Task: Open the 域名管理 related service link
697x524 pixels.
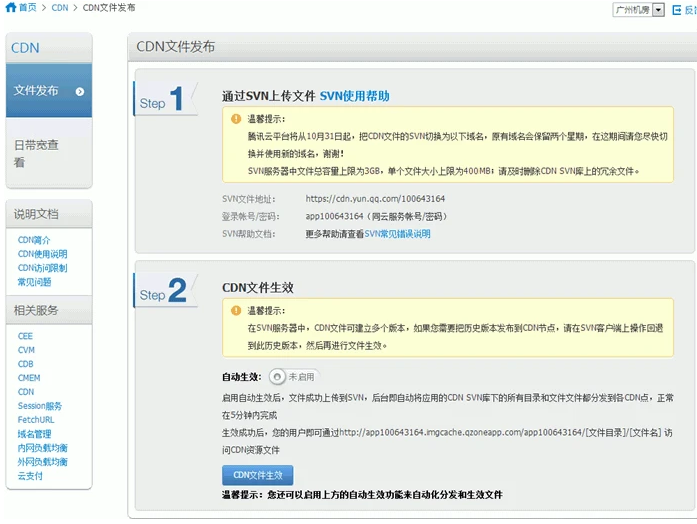Action: (x=35, y=434)
